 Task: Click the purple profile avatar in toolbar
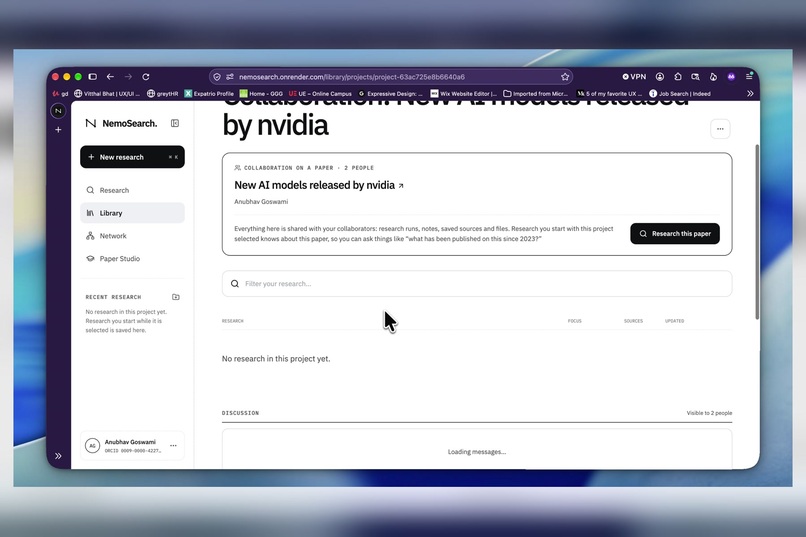point(731,77)
